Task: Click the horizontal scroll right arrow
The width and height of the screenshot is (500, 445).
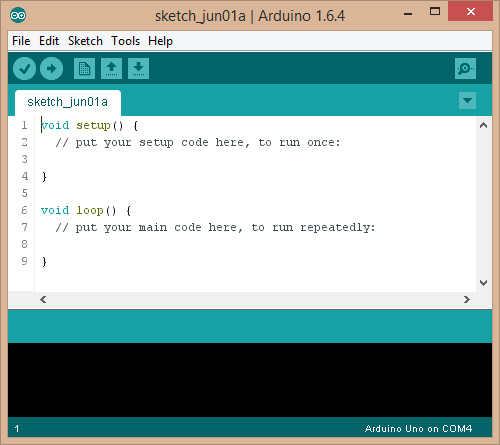Action: (467, 299)
